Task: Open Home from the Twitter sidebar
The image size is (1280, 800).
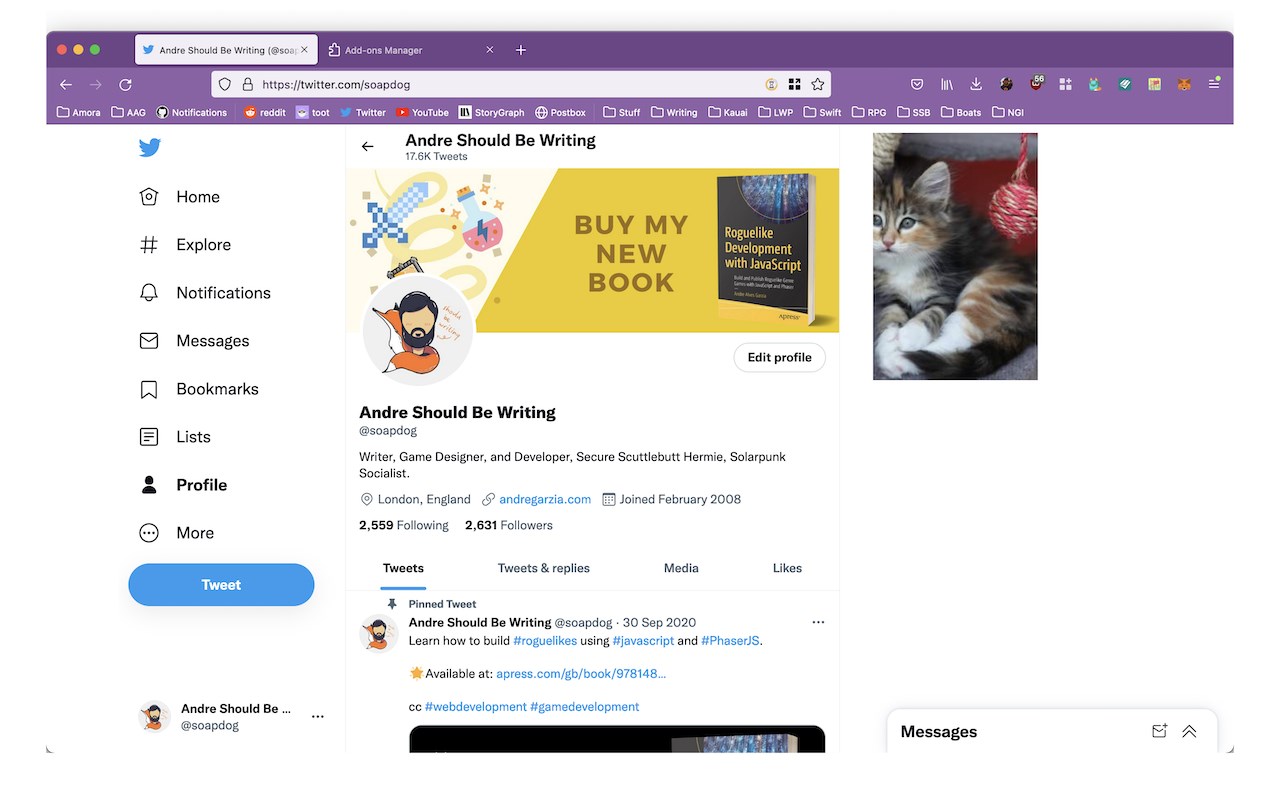Action: (x=179, y=197)
